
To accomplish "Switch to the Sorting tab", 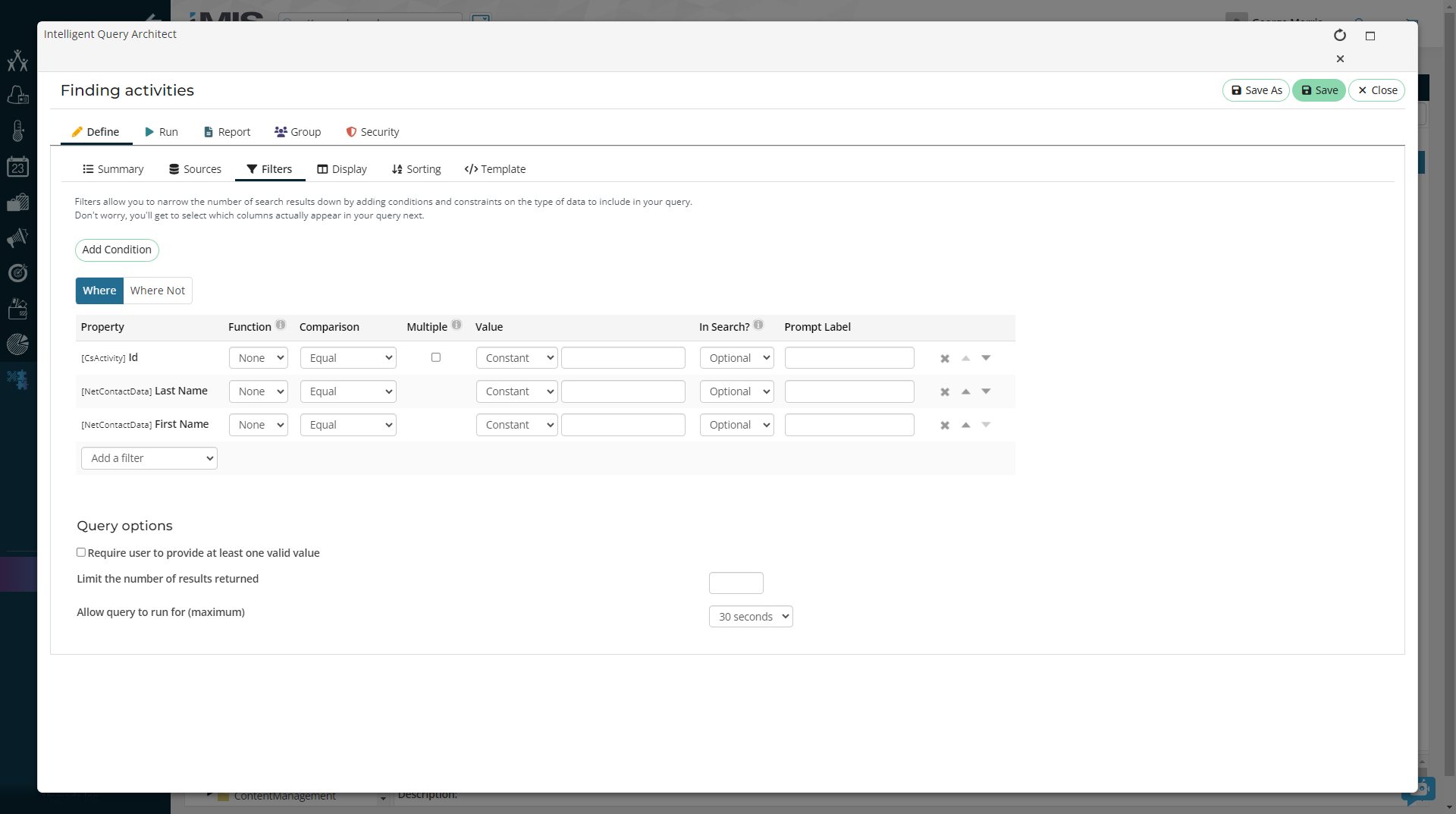I will (416, 169).
